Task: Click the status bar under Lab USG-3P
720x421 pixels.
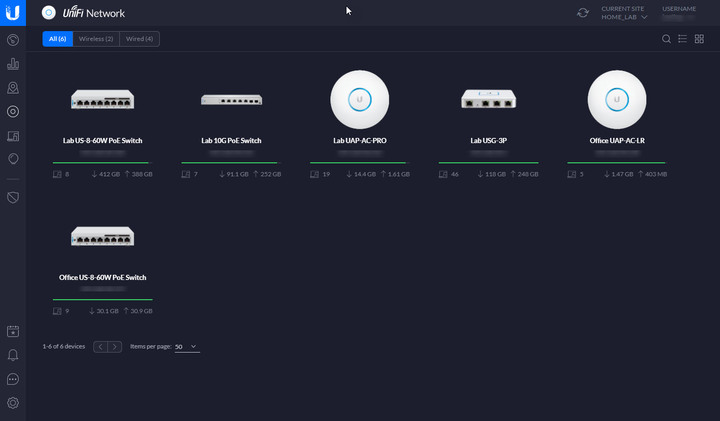Action: (x=488, y=163)
